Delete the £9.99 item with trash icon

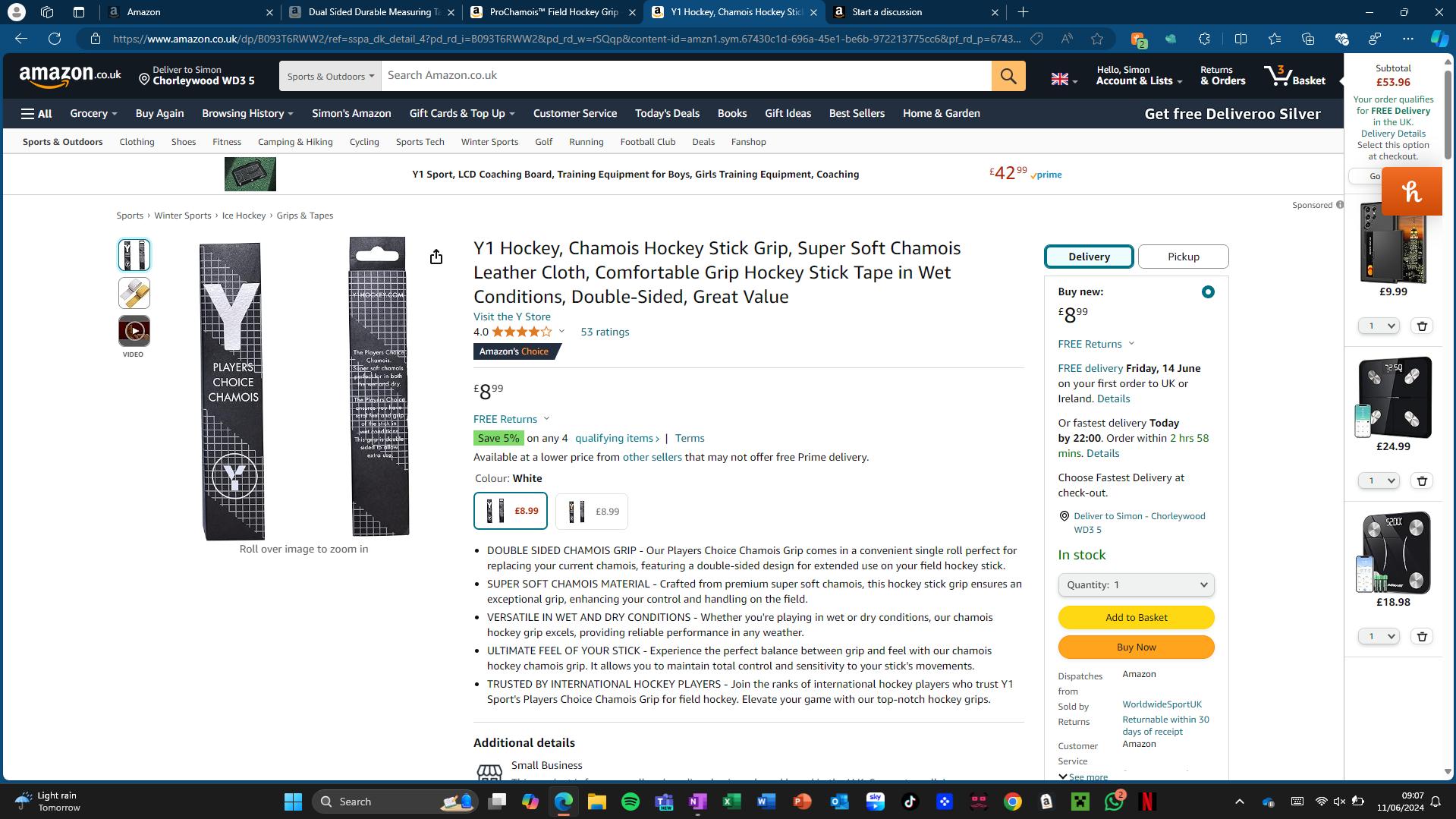coord(1422,326)
